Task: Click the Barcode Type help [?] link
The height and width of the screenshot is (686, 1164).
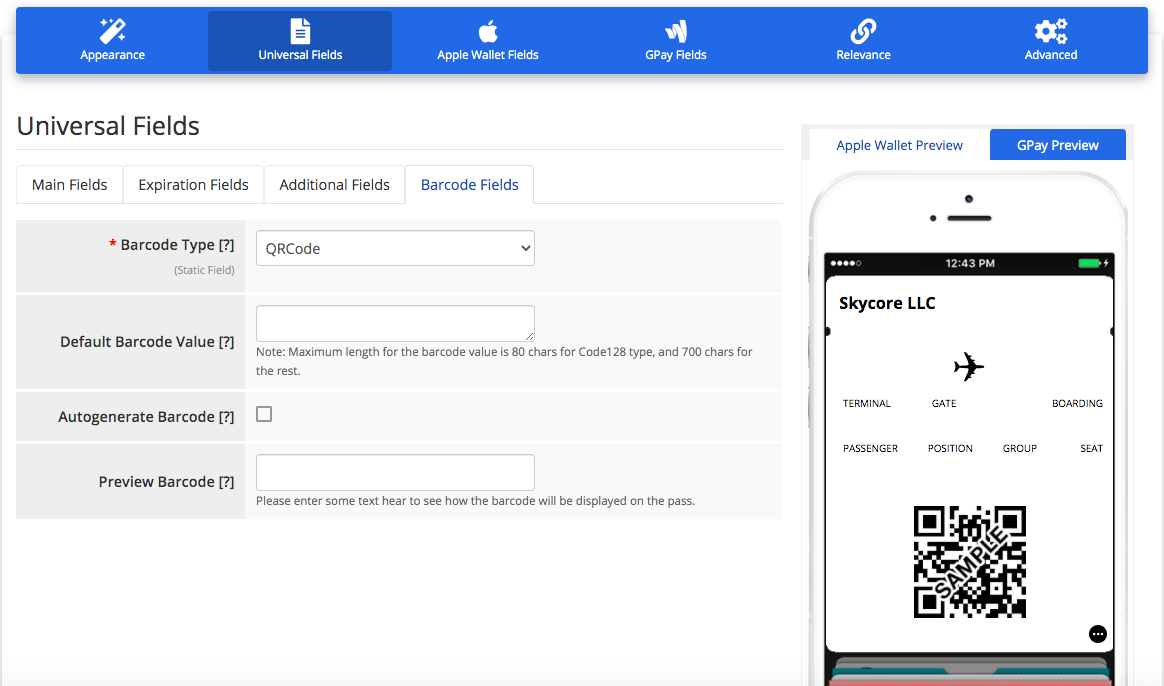Action: 226,245
